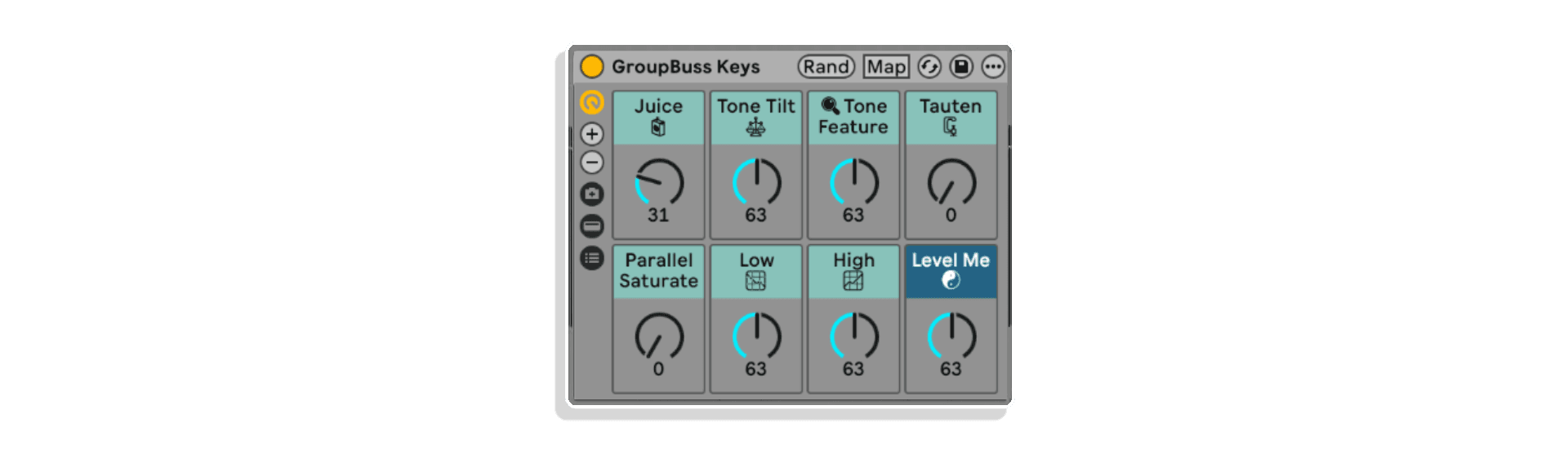Viewport: 1568px width, 450px height.
Task: Click the Low macro grid icon
Action: (756, 281)
